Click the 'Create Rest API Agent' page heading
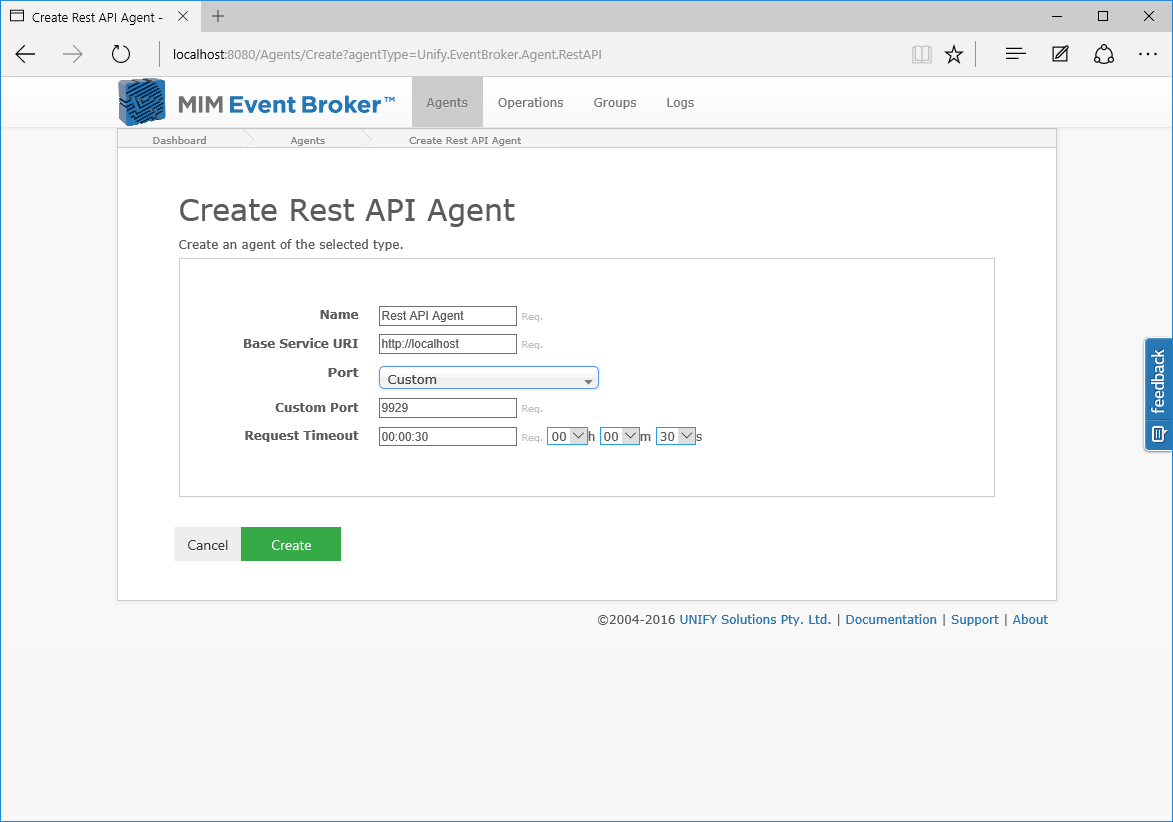Image resolution: width=1173 pixels, height=822 pixels. click(346, 211)
